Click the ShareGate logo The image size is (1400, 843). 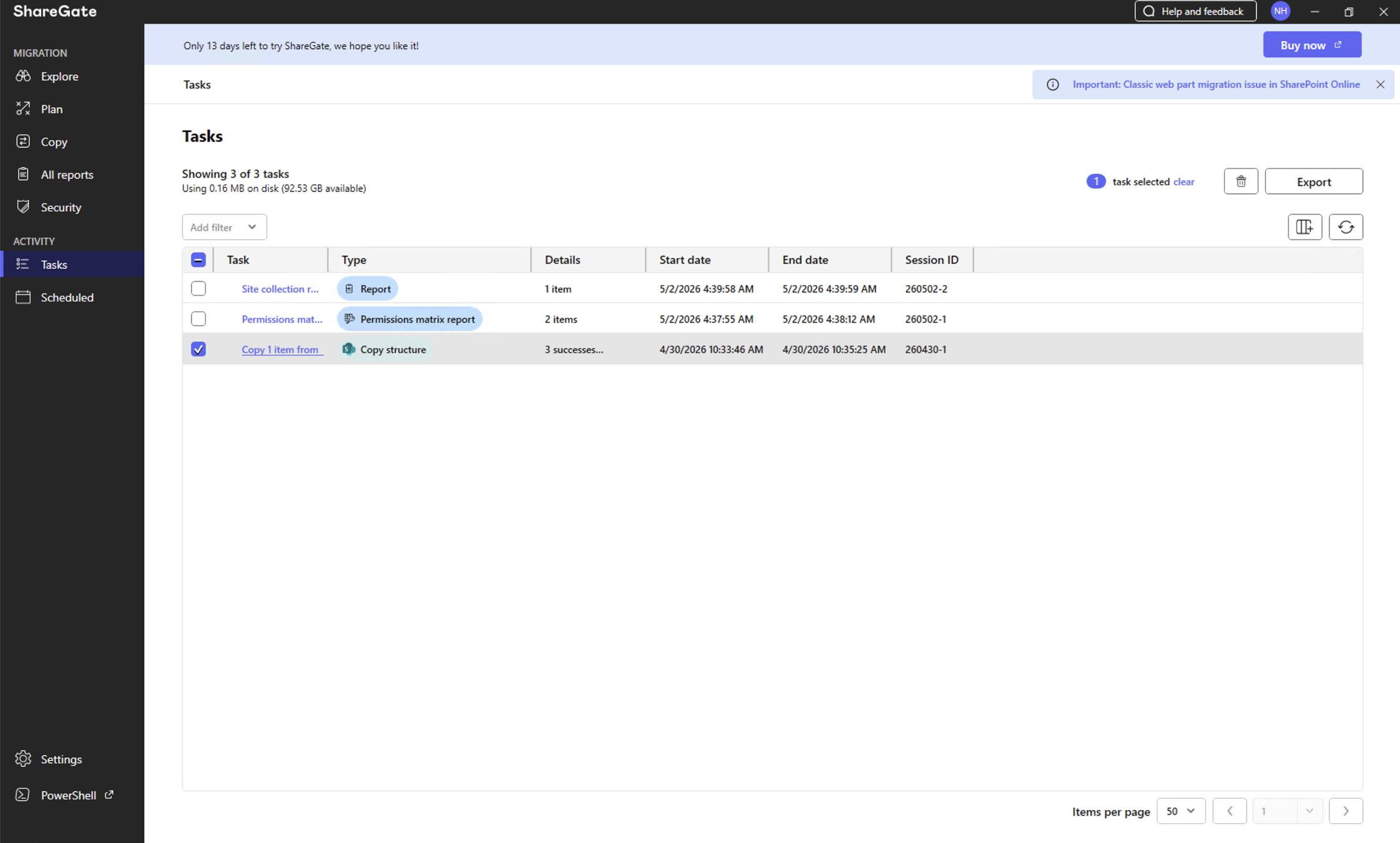55,11
